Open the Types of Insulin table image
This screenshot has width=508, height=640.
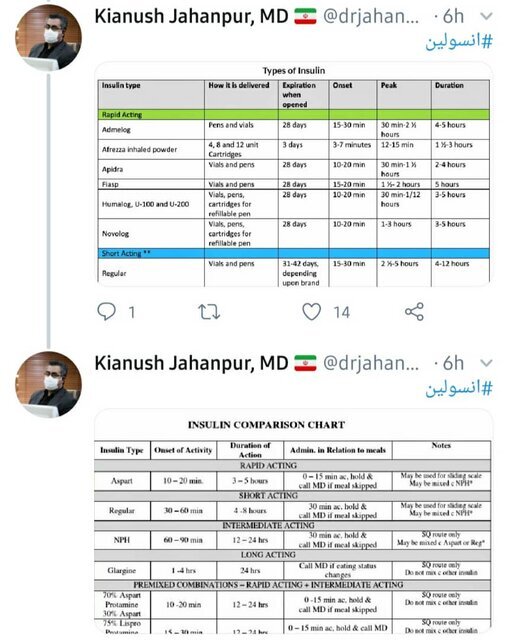293,174
